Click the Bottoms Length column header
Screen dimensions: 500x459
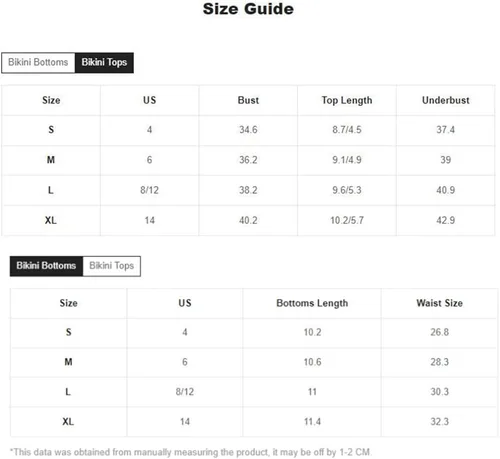312,303
